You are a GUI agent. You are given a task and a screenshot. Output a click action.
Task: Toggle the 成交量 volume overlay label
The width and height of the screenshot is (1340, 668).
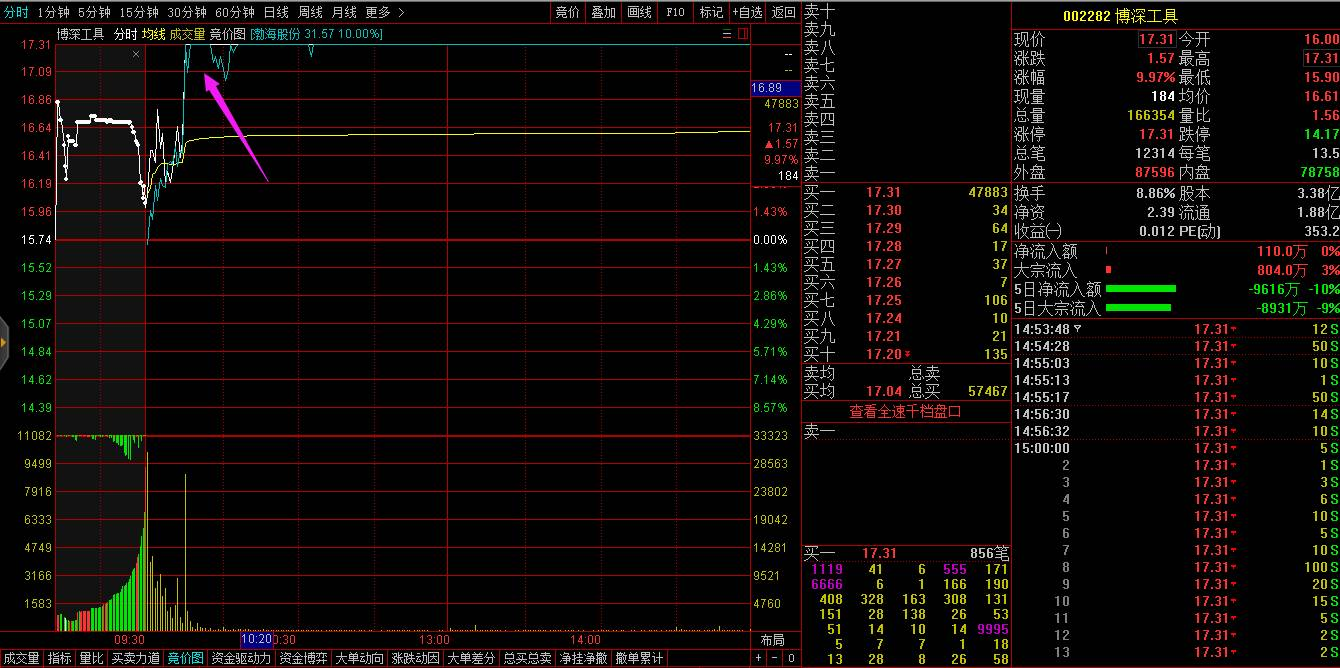pos(186,33)
